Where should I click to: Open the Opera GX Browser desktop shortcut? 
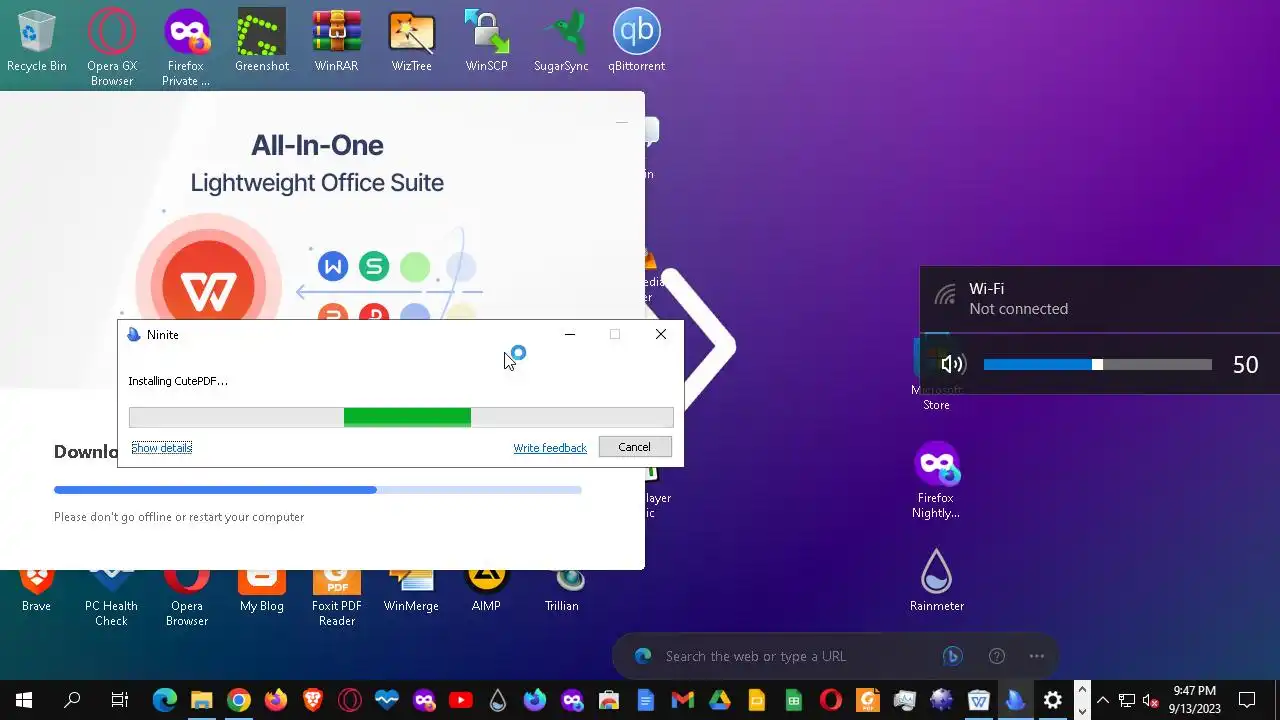click(x=112, y=46)
